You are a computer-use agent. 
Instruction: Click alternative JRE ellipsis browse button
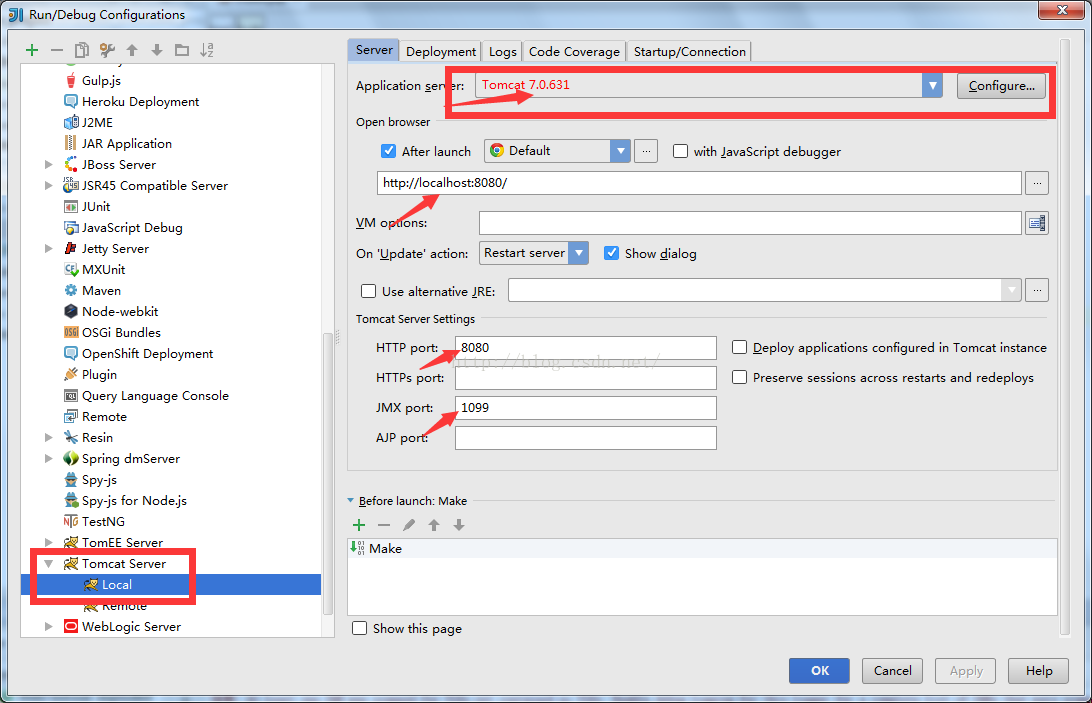(x=1037, y=290)
